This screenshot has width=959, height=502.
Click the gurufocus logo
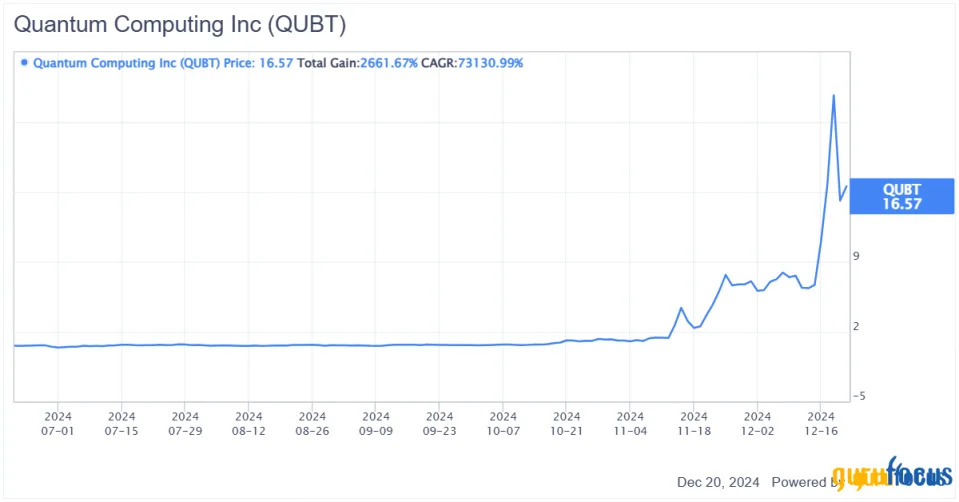click(892, 475)
